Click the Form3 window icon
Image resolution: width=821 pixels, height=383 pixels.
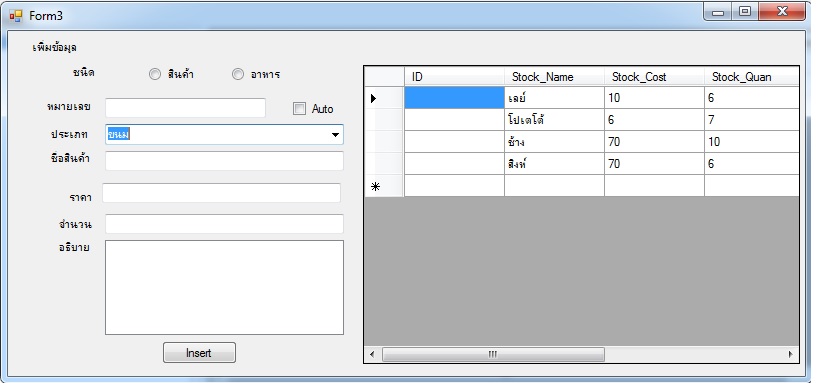(16, 16)
